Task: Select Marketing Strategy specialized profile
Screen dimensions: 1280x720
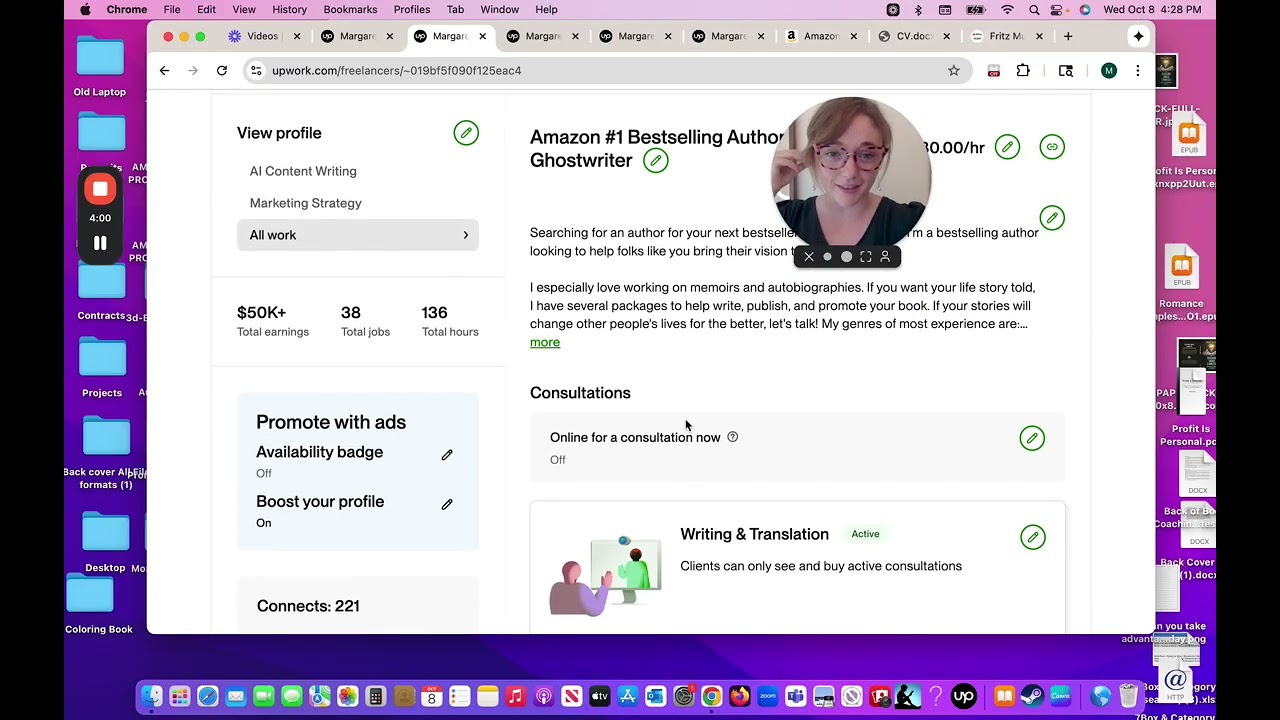Action: coord(306,203)
